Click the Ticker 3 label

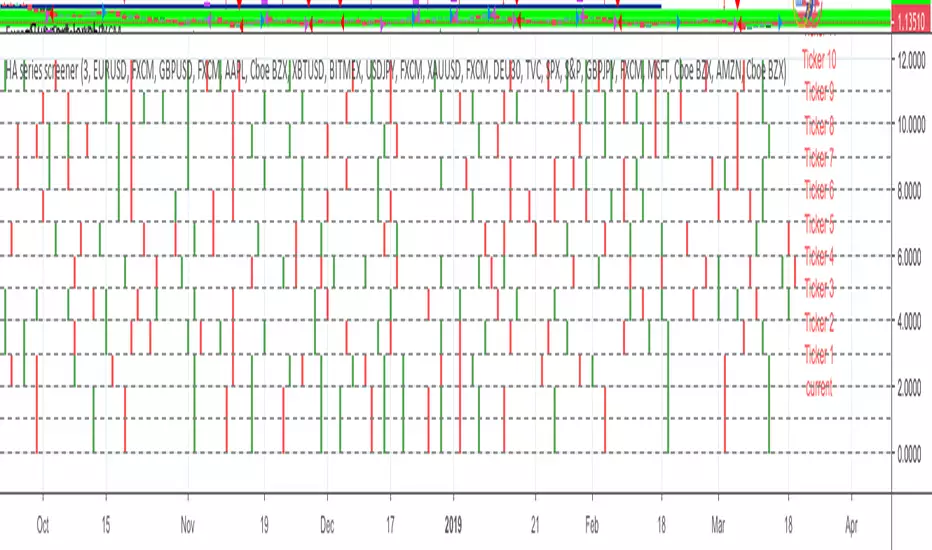click(x=819, y=290)
